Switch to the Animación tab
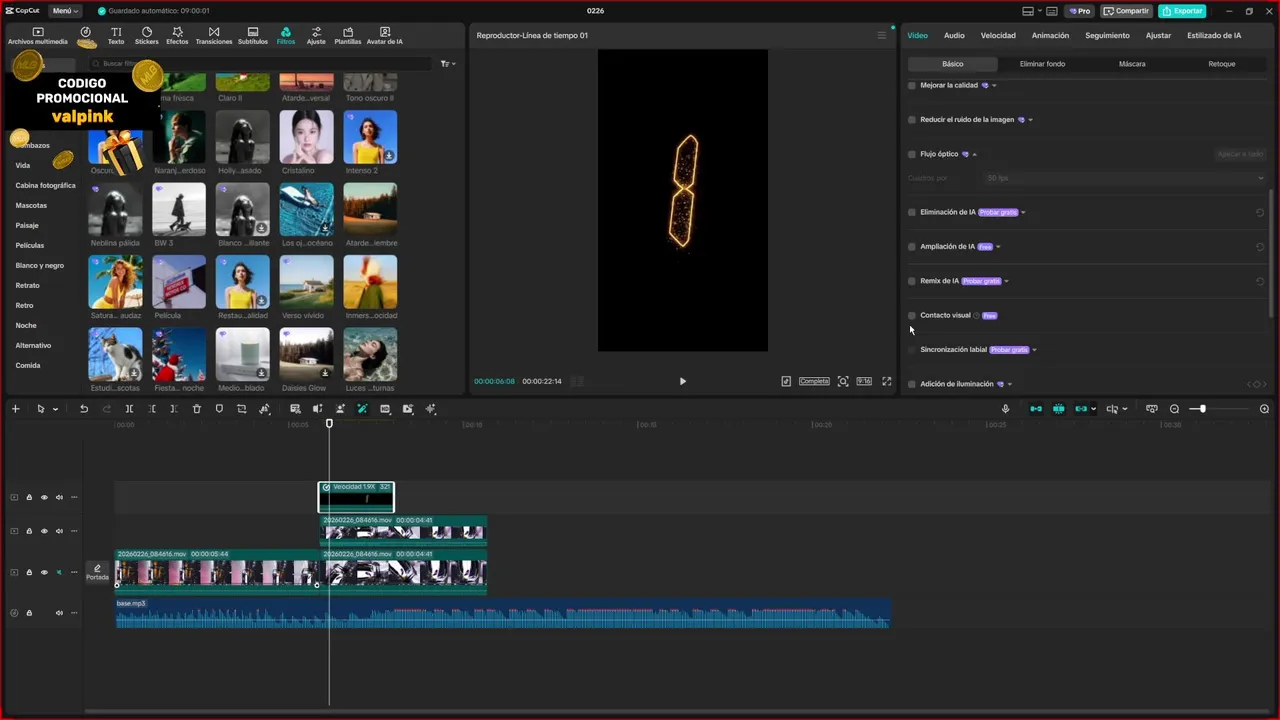1280x720 pixels. (1050, 35)
